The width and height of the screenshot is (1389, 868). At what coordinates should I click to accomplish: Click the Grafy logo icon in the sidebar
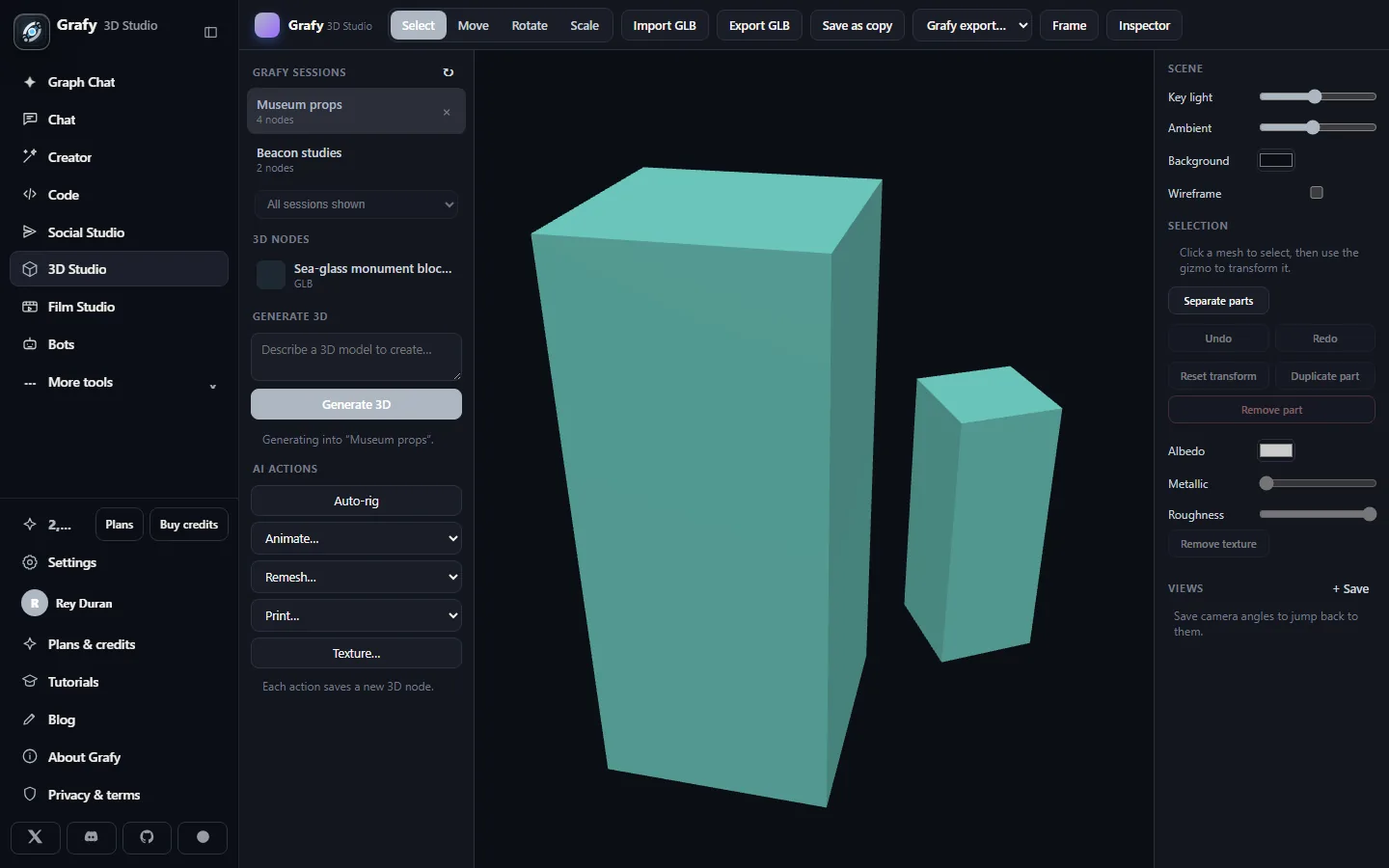pos(32,32)
